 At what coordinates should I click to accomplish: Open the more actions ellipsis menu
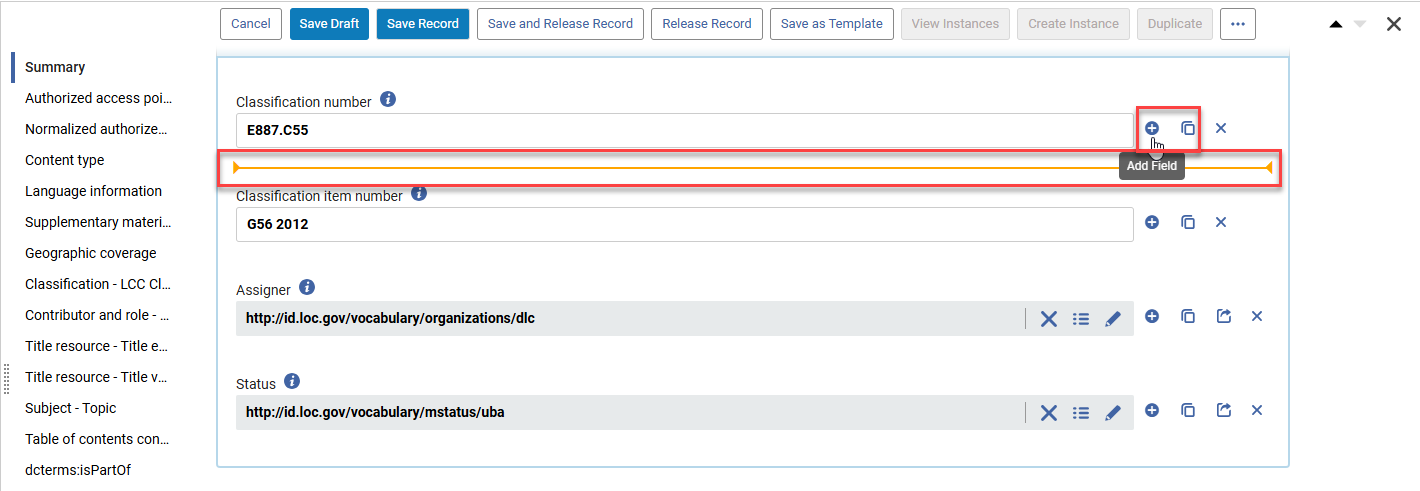tap(1238, 24)
